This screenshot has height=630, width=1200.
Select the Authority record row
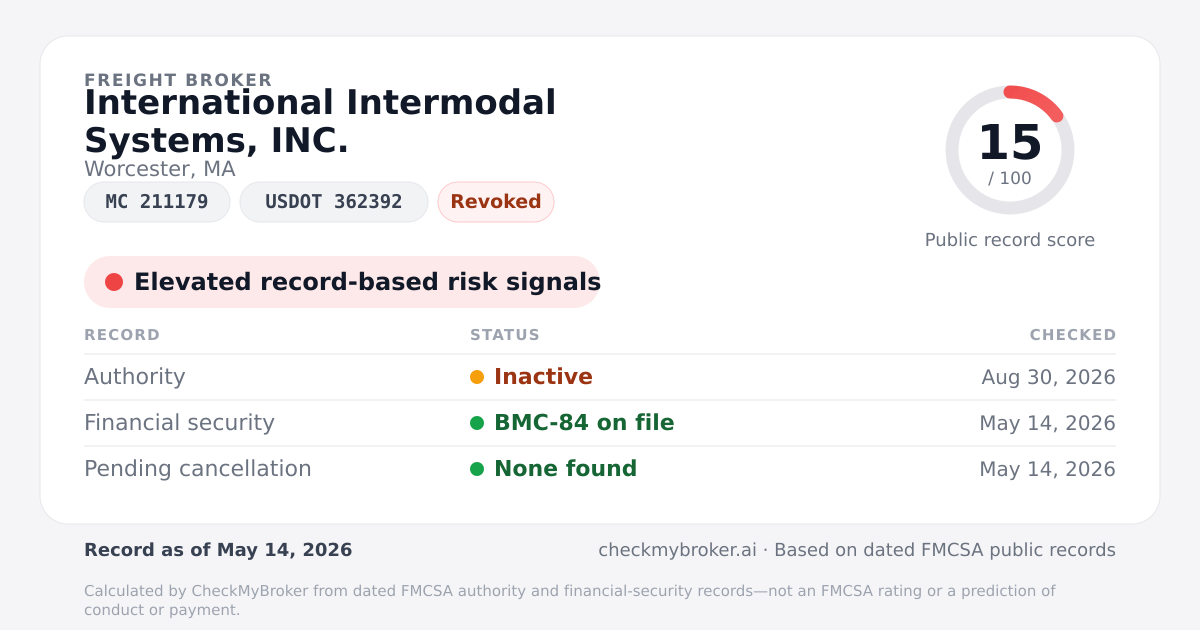click(x=600, y=377)
